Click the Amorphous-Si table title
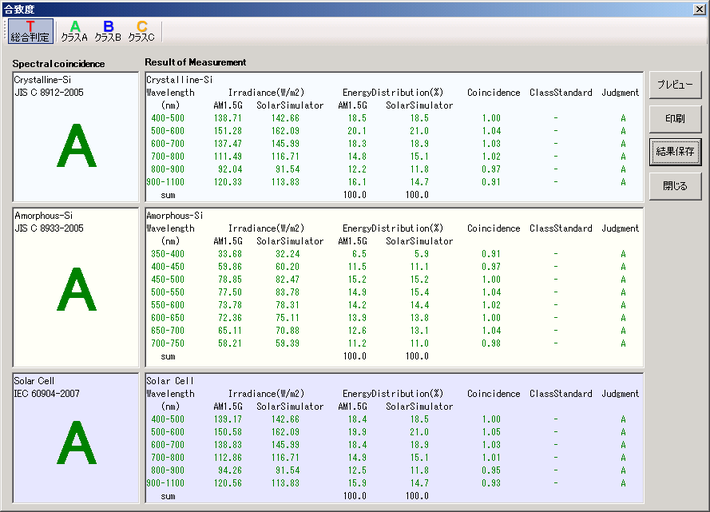 coord(175,215)
